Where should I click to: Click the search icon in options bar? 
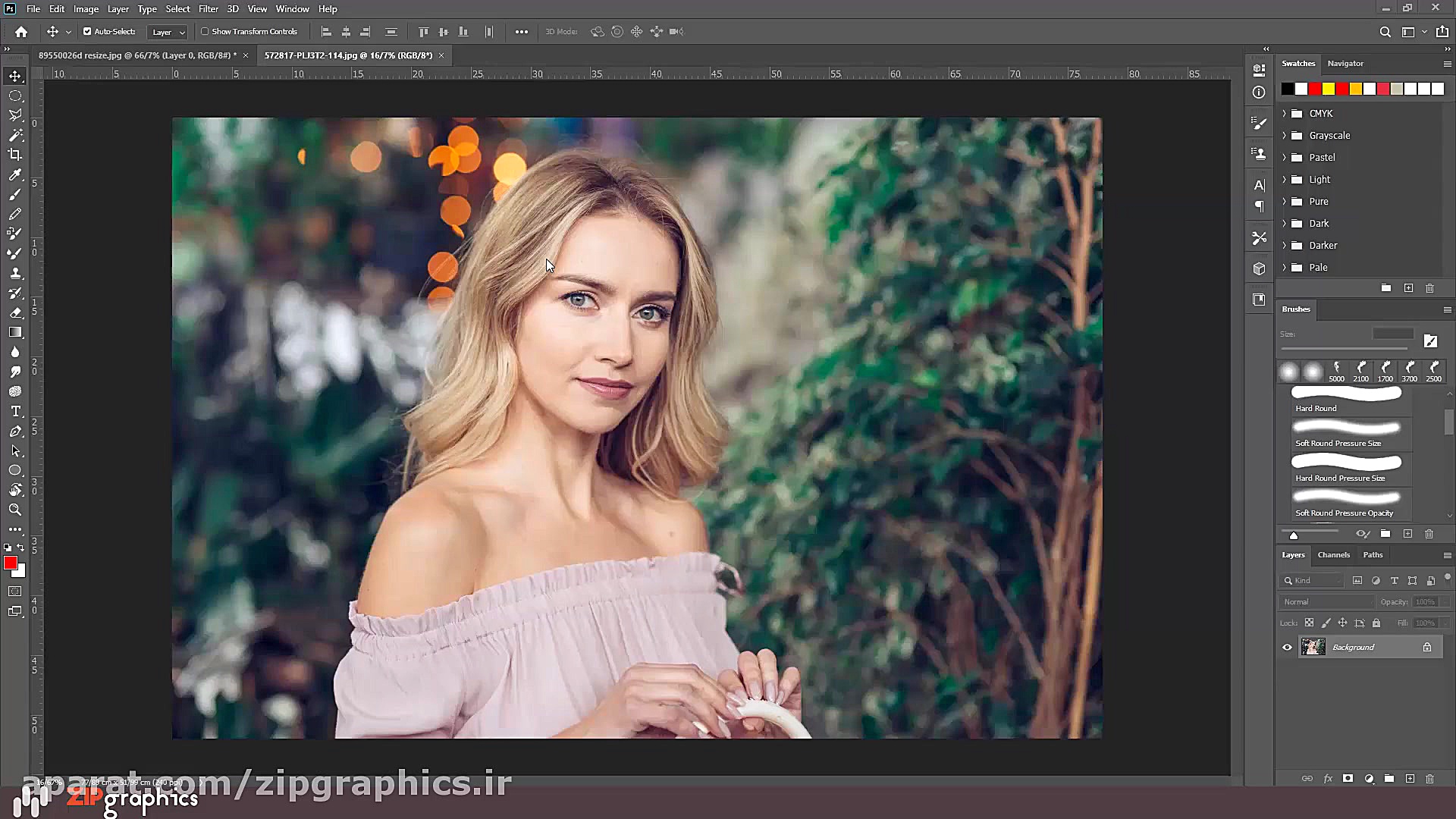point(1385,32)
